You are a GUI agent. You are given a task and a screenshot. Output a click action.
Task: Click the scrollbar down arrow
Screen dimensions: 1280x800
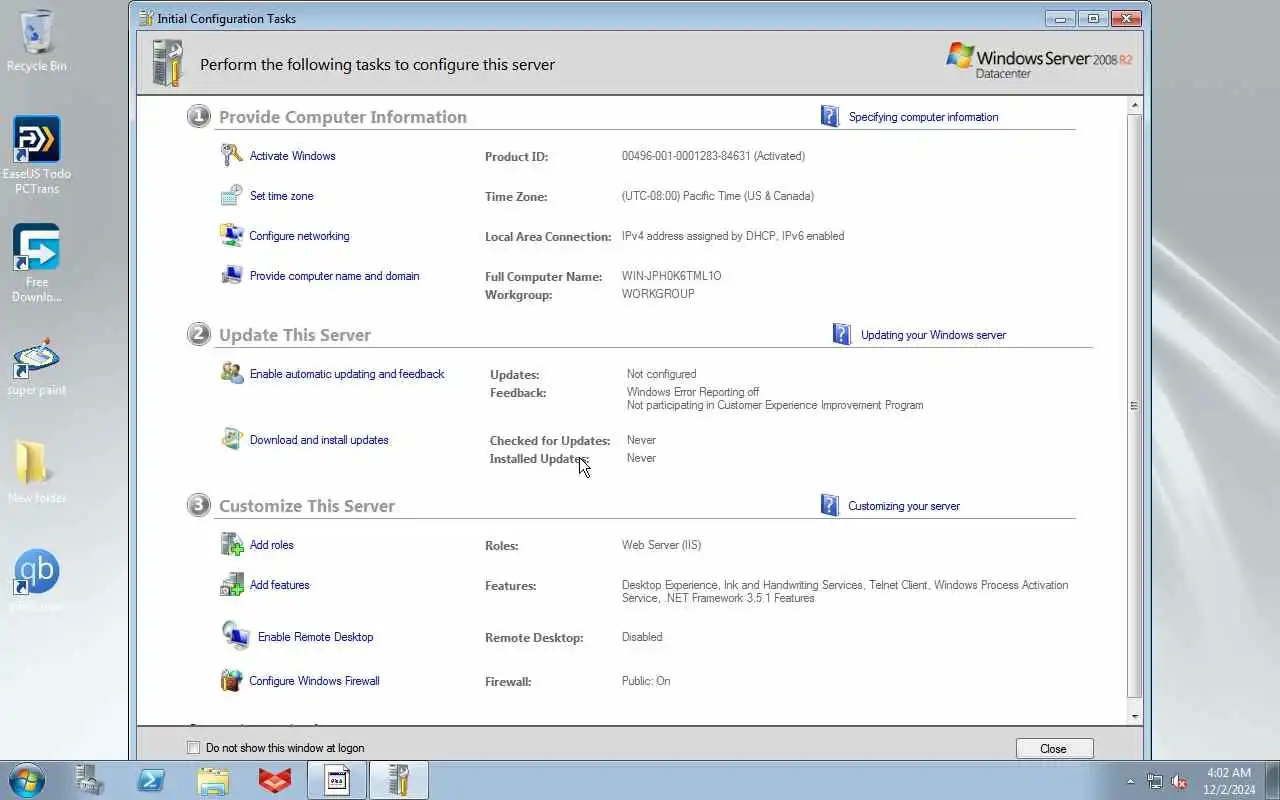click(1135, 716)
